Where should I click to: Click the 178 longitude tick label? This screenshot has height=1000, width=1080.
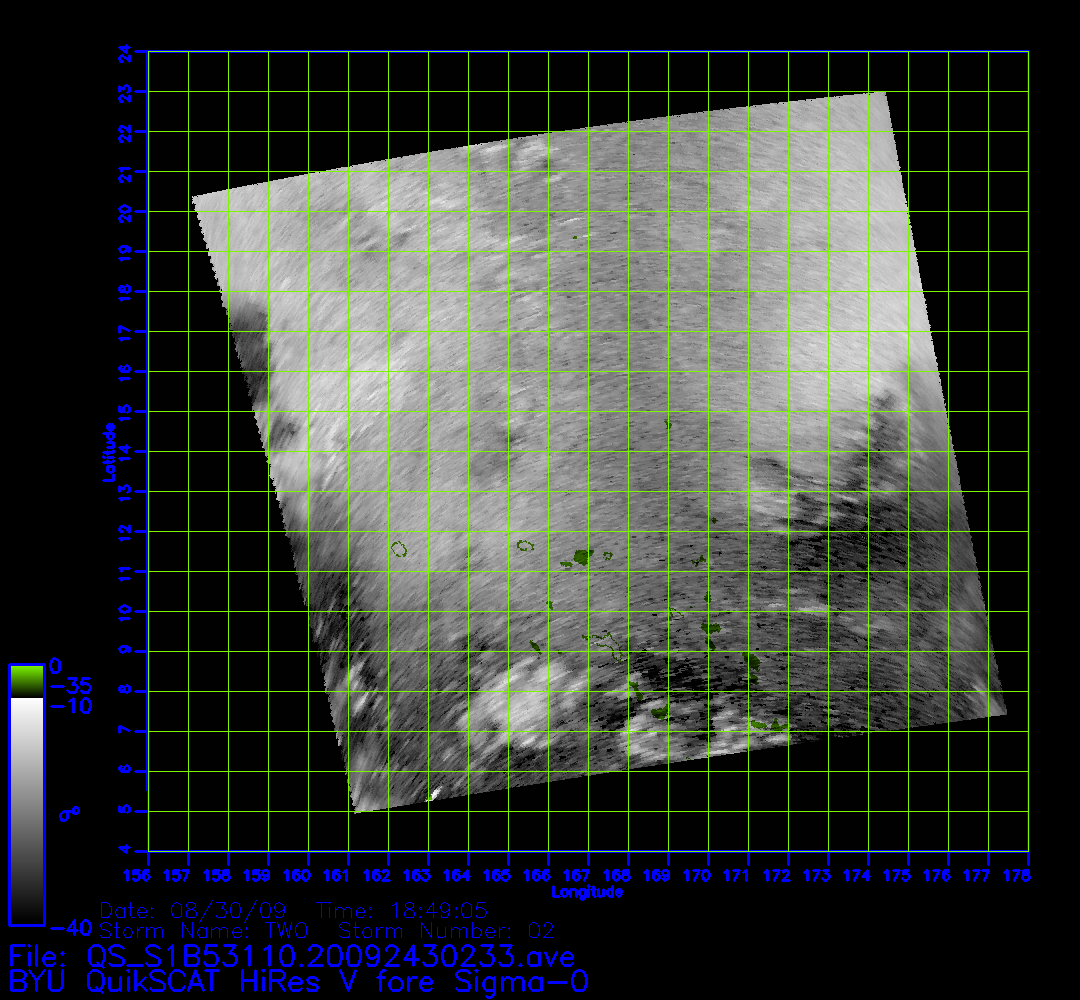click(1028, 877)
